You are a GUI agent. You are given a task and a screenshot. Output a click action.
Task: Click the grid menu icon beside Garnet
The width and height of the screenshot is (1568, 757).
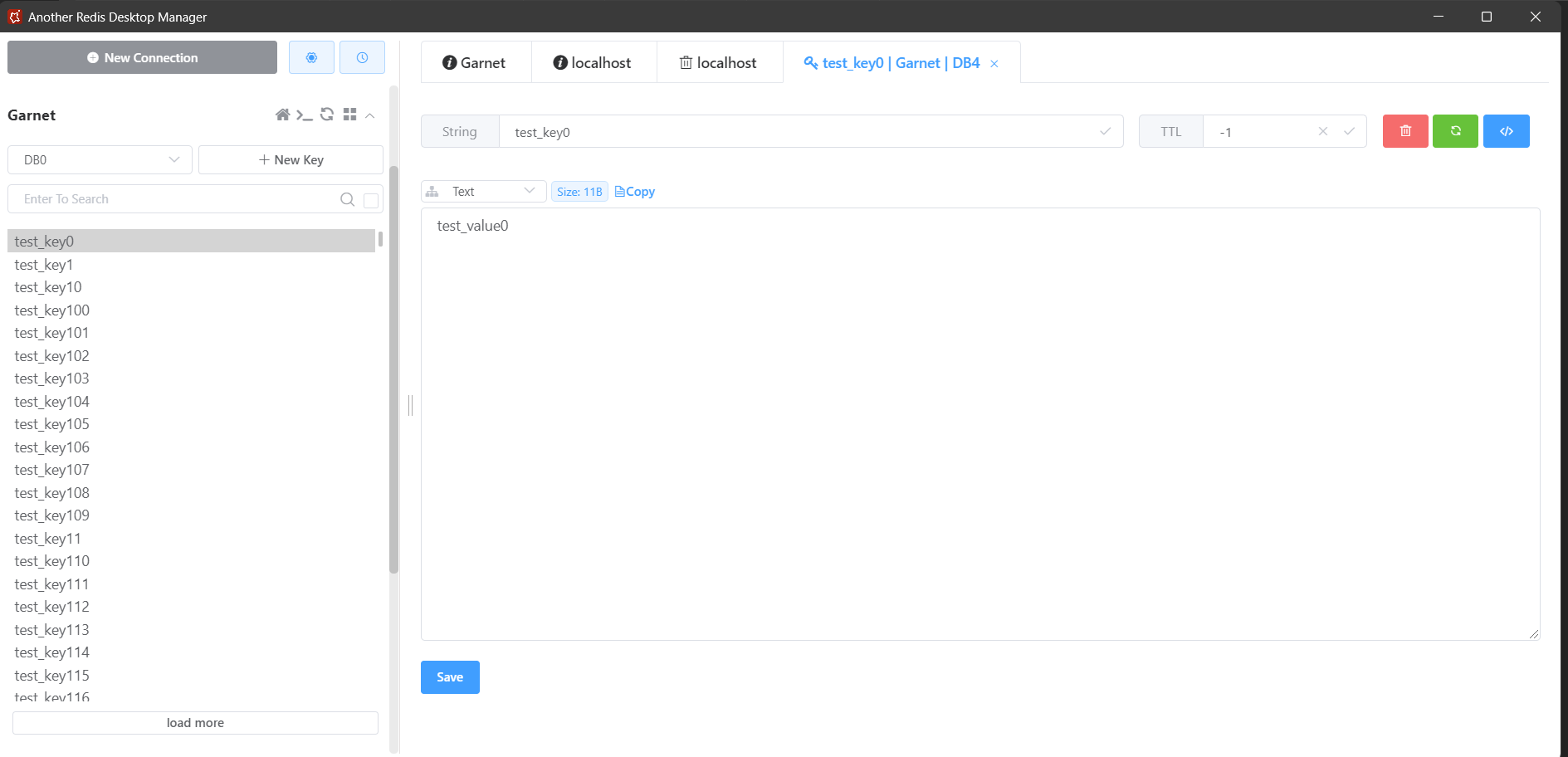[x=349, y=115]
